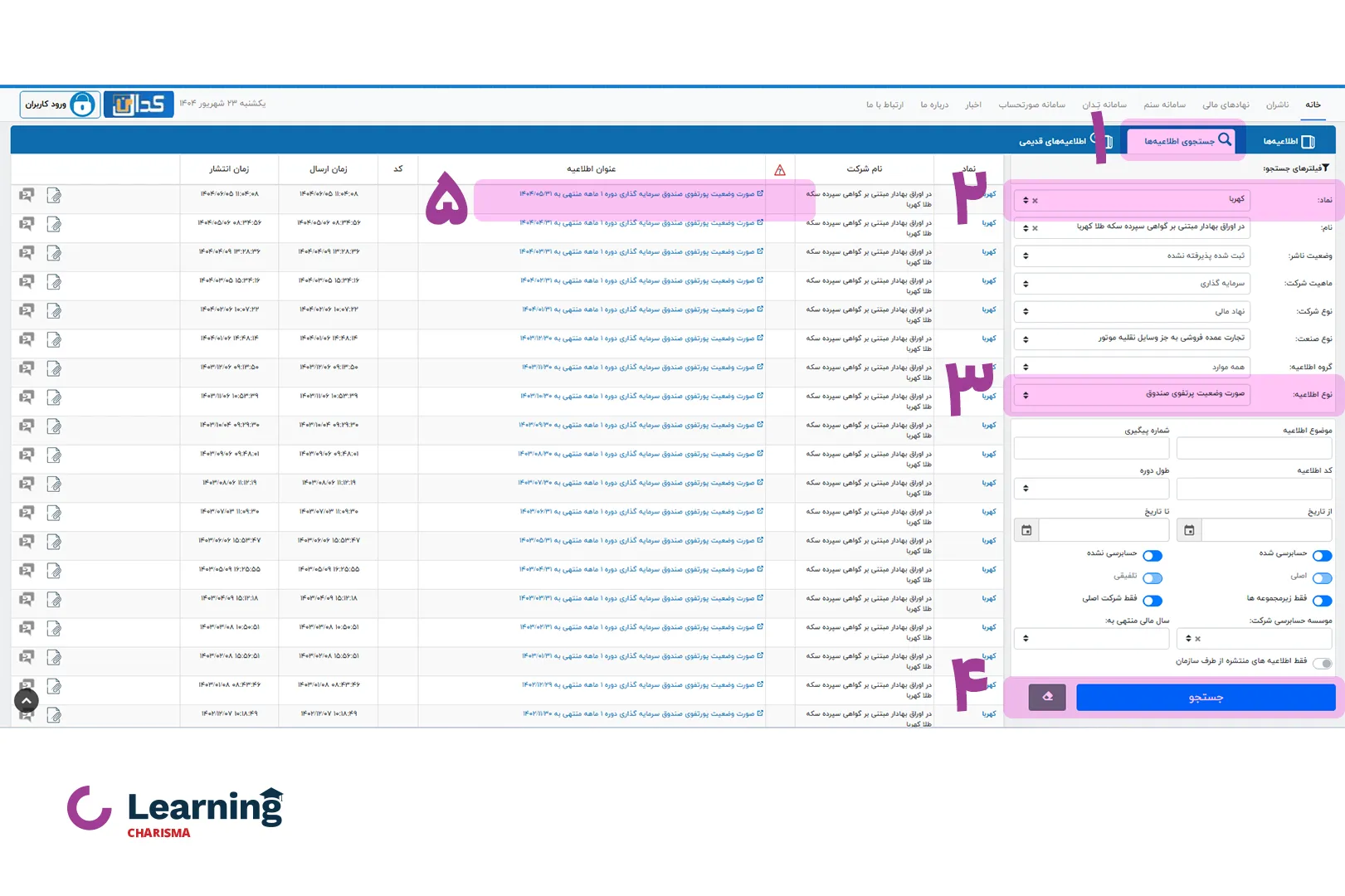Clear the 'نام' field with its x icon
Image resolution: width=1345 pixels, height=896 pixels.
(1035, 228)
